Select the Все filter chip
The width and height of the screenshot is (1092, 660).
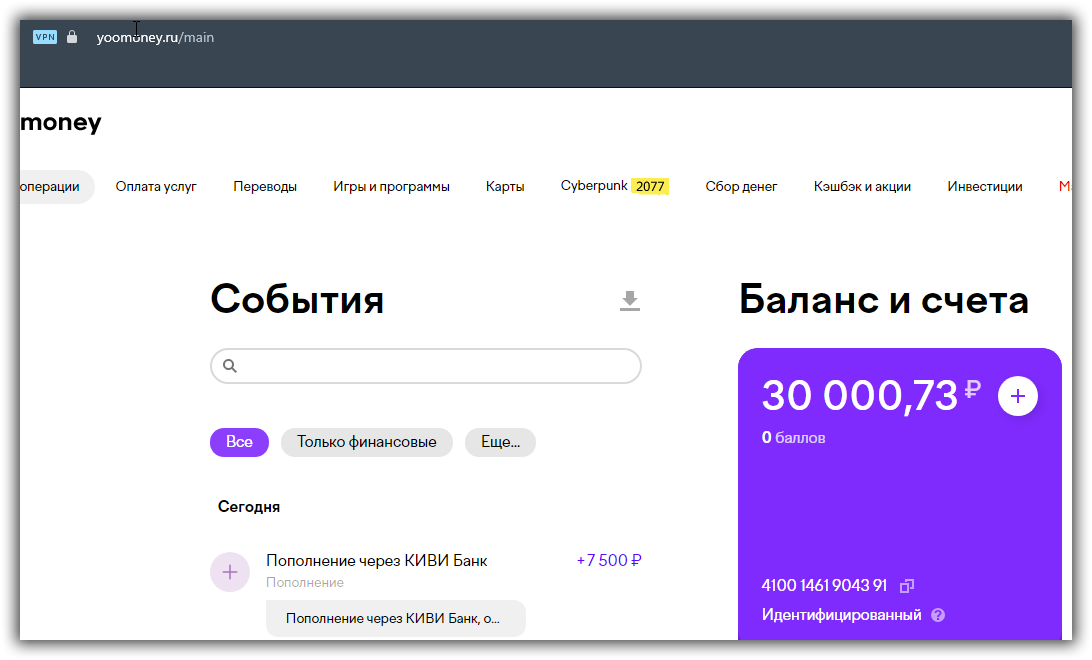click(239, 442)
